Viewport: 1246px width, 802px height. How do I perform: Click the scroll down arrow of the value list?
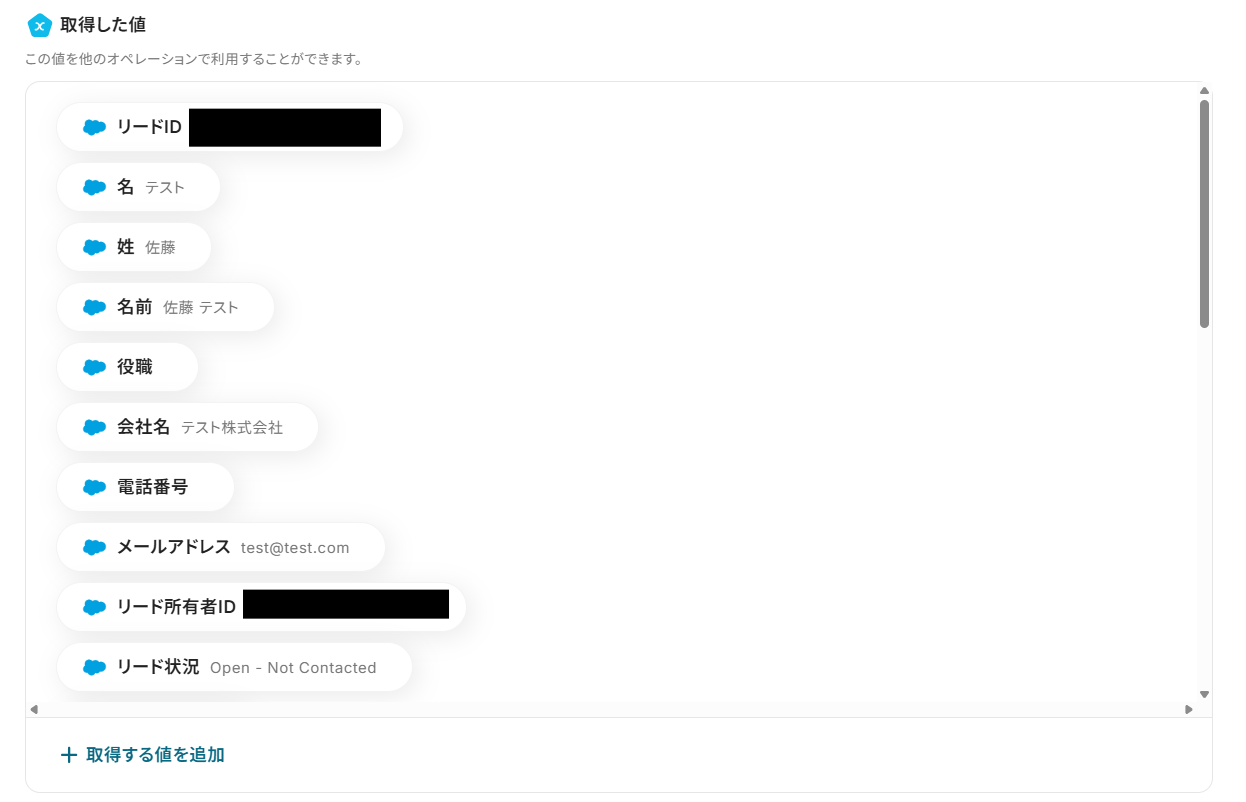1204,694
